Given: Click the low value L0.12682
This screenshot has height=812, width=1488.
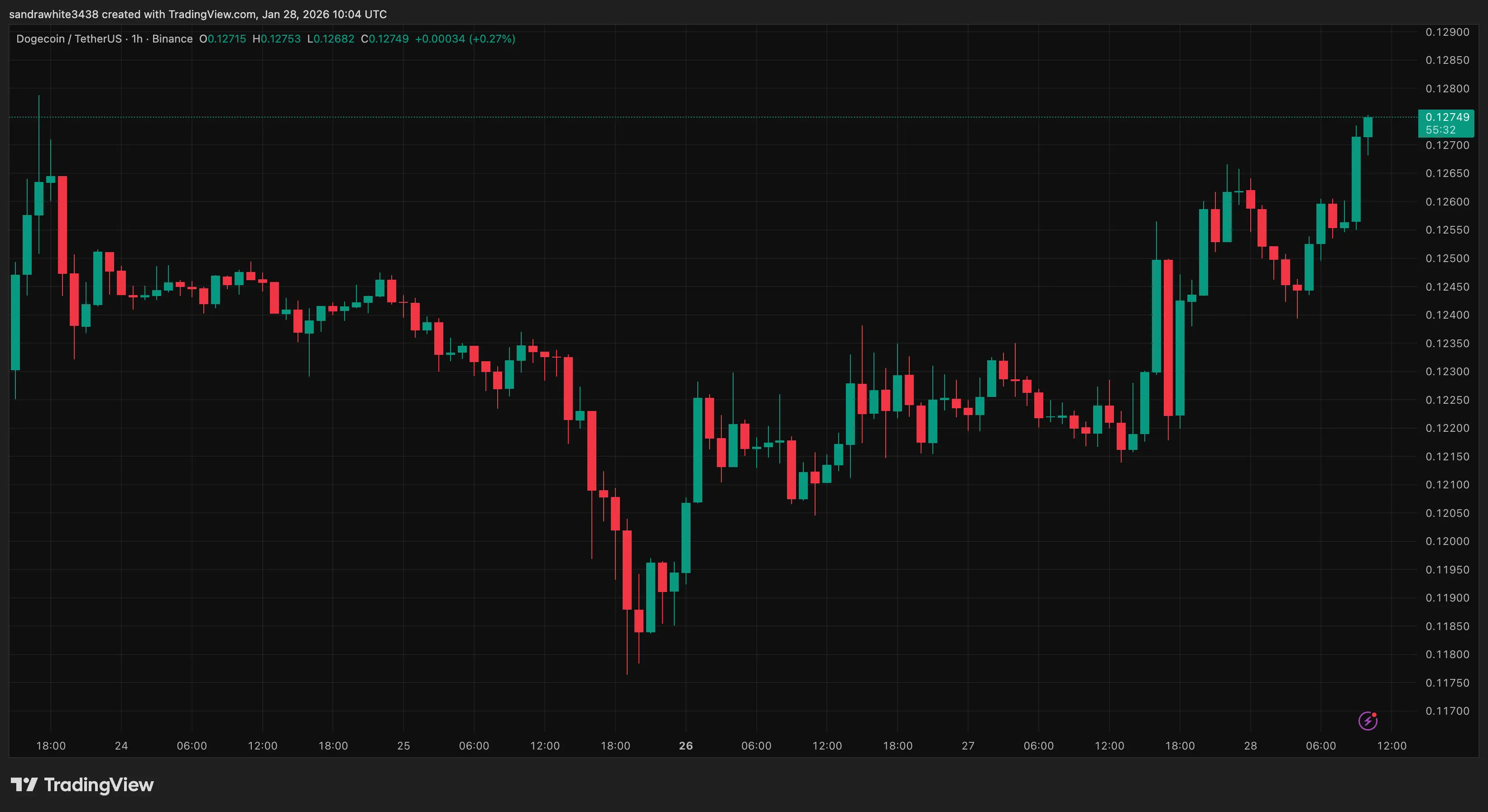Looking at the screenshot, I should (x=331, y=38).
